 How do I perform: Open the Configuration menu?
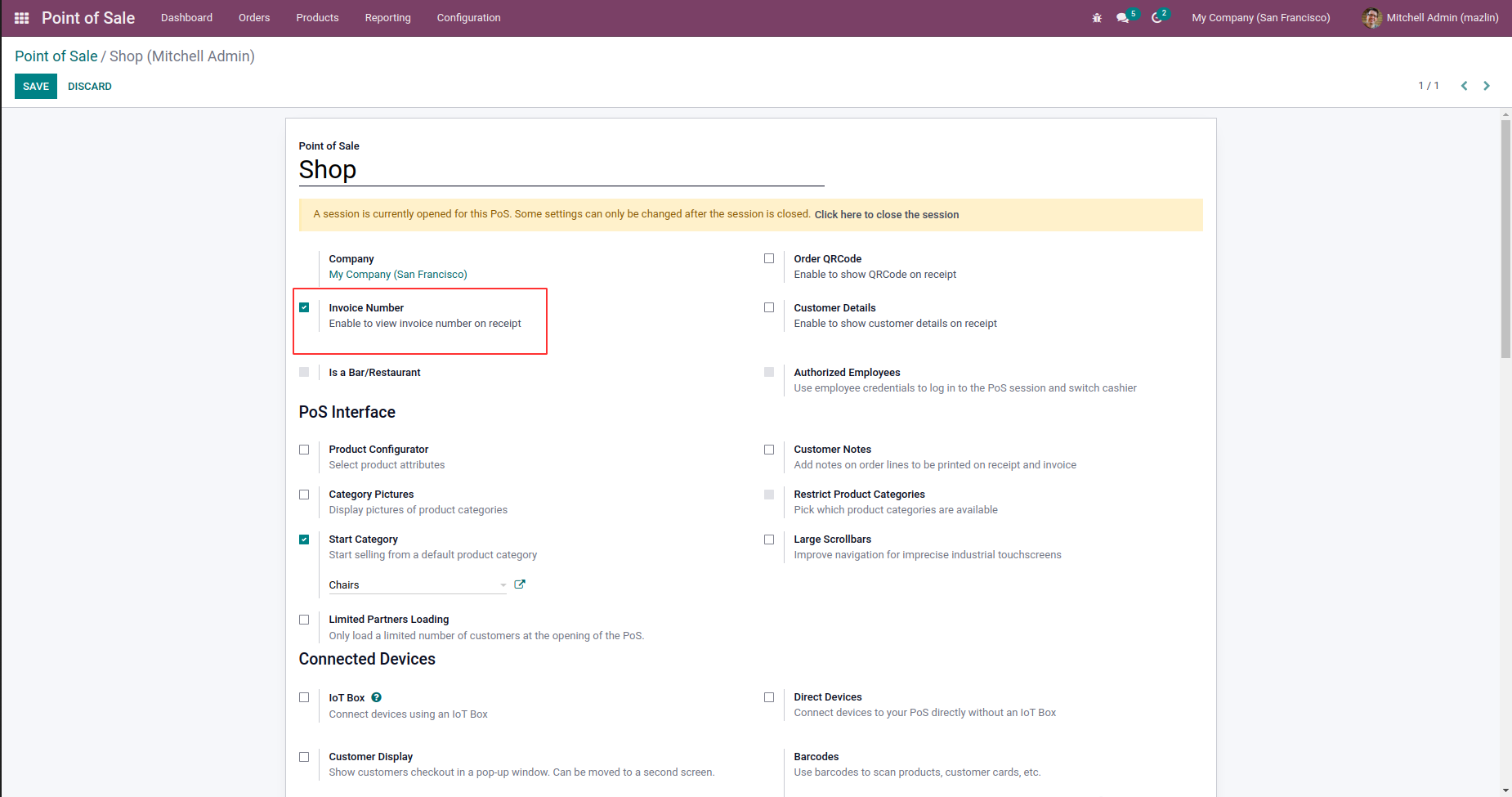(468, 18)
